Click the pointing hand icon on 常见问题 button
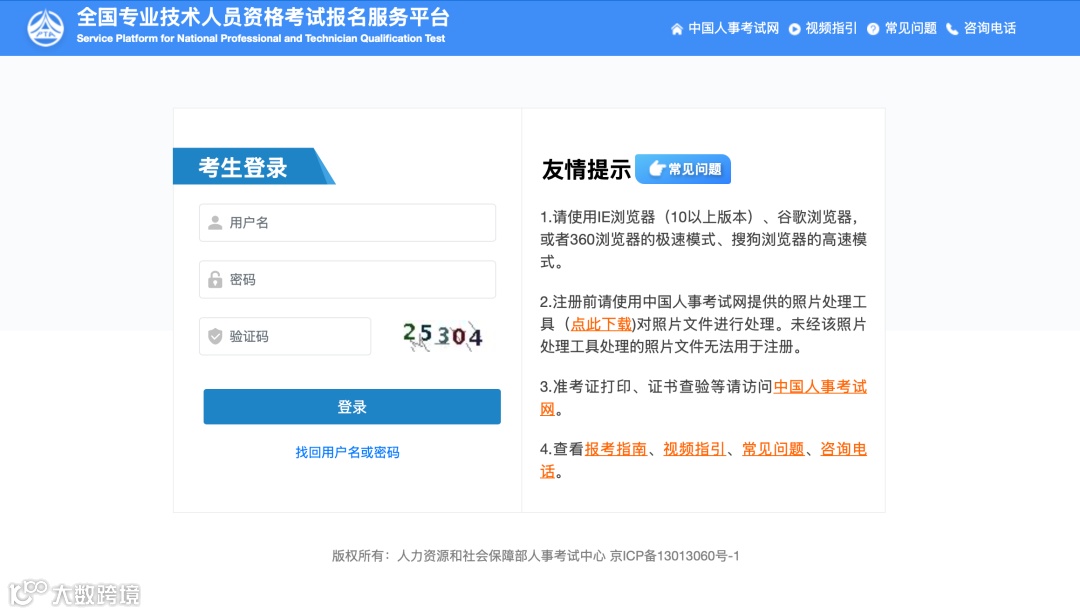This screenshot has height=614, width=1080. tap(656, 169)
